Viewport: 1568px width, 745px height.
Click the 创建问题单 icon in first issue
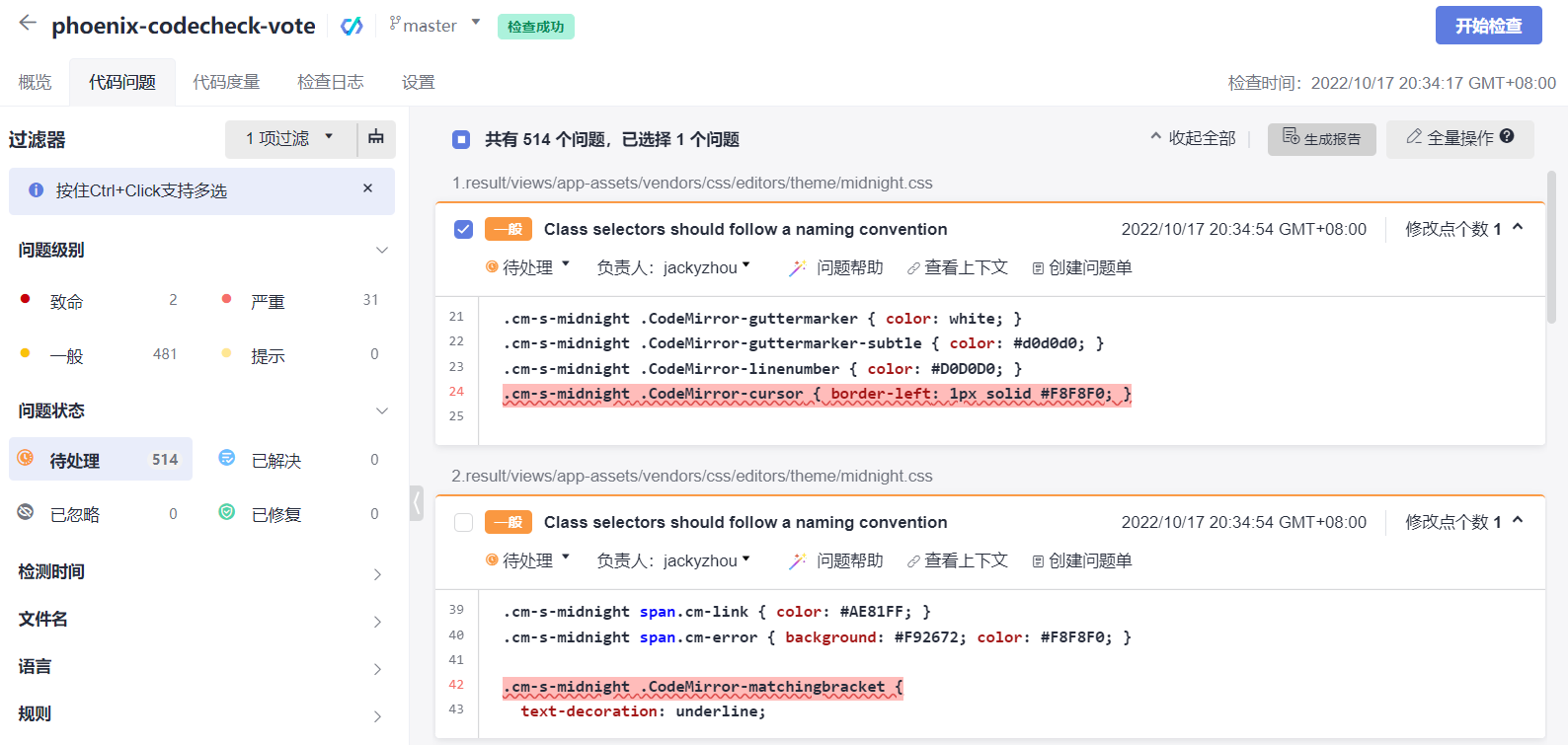(x=1038, y=268)
